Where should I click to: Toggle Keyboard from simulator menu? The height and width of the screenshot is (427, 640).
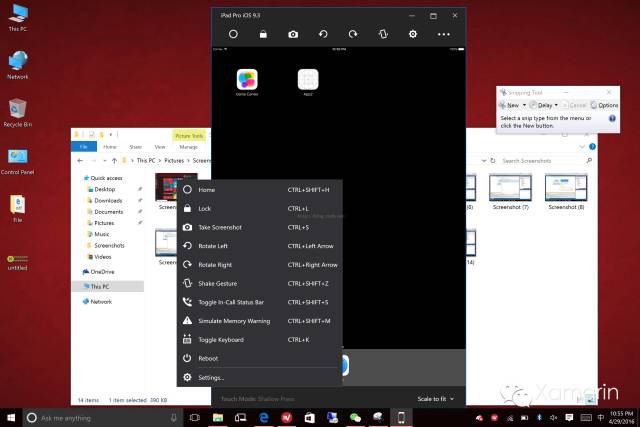pos(260,340)
